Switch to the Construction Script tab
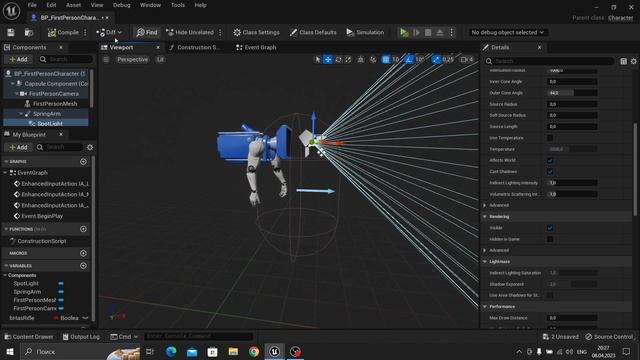This screenshot has width=640, height=360. [194, 47]
